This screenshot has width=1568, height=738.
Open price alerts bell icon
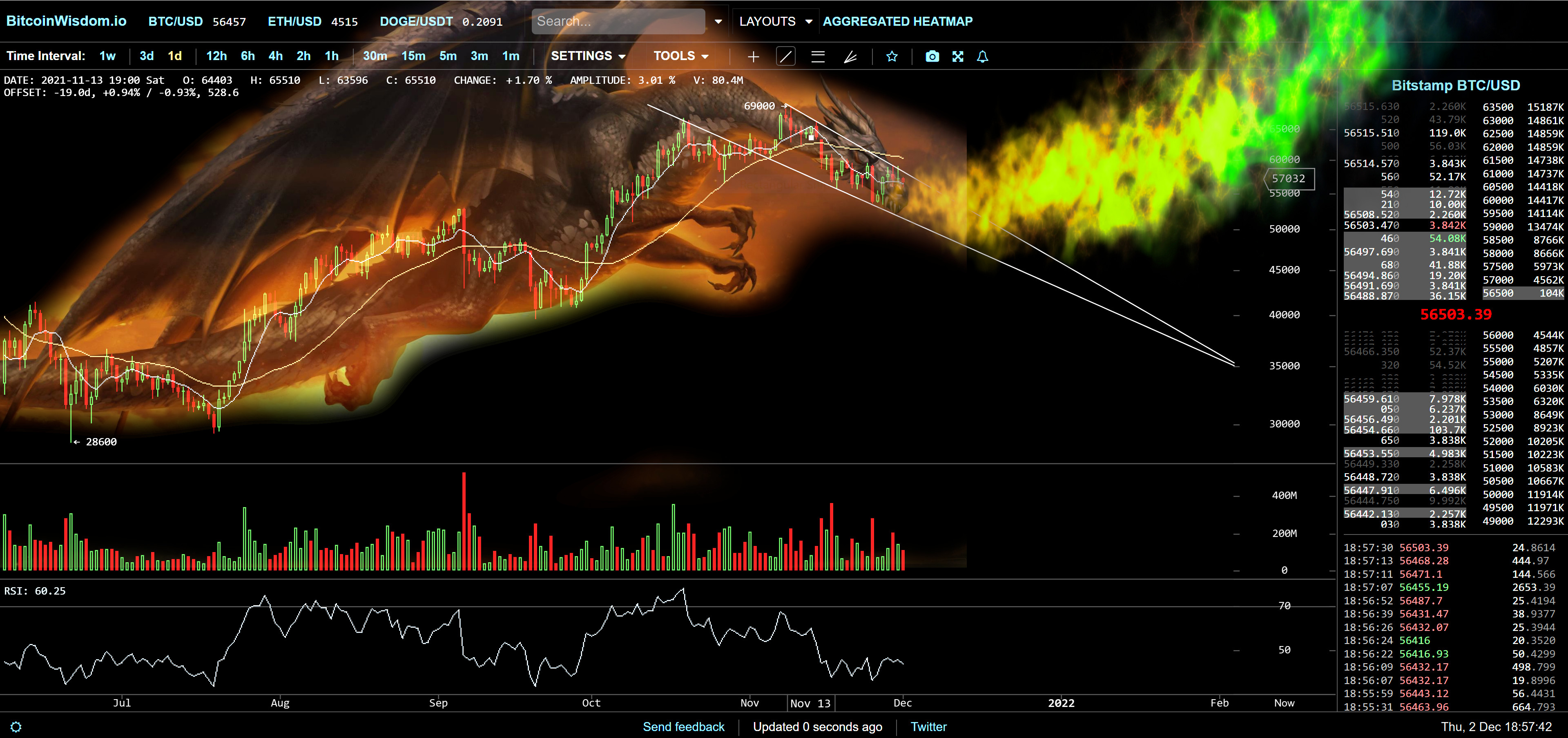click(x=982, y=57)
